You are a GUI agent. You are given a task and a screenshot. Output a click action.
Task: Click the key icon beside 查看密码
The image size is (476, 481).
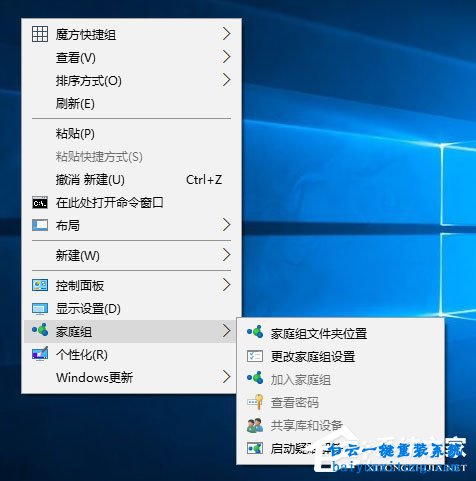point(255,402)
